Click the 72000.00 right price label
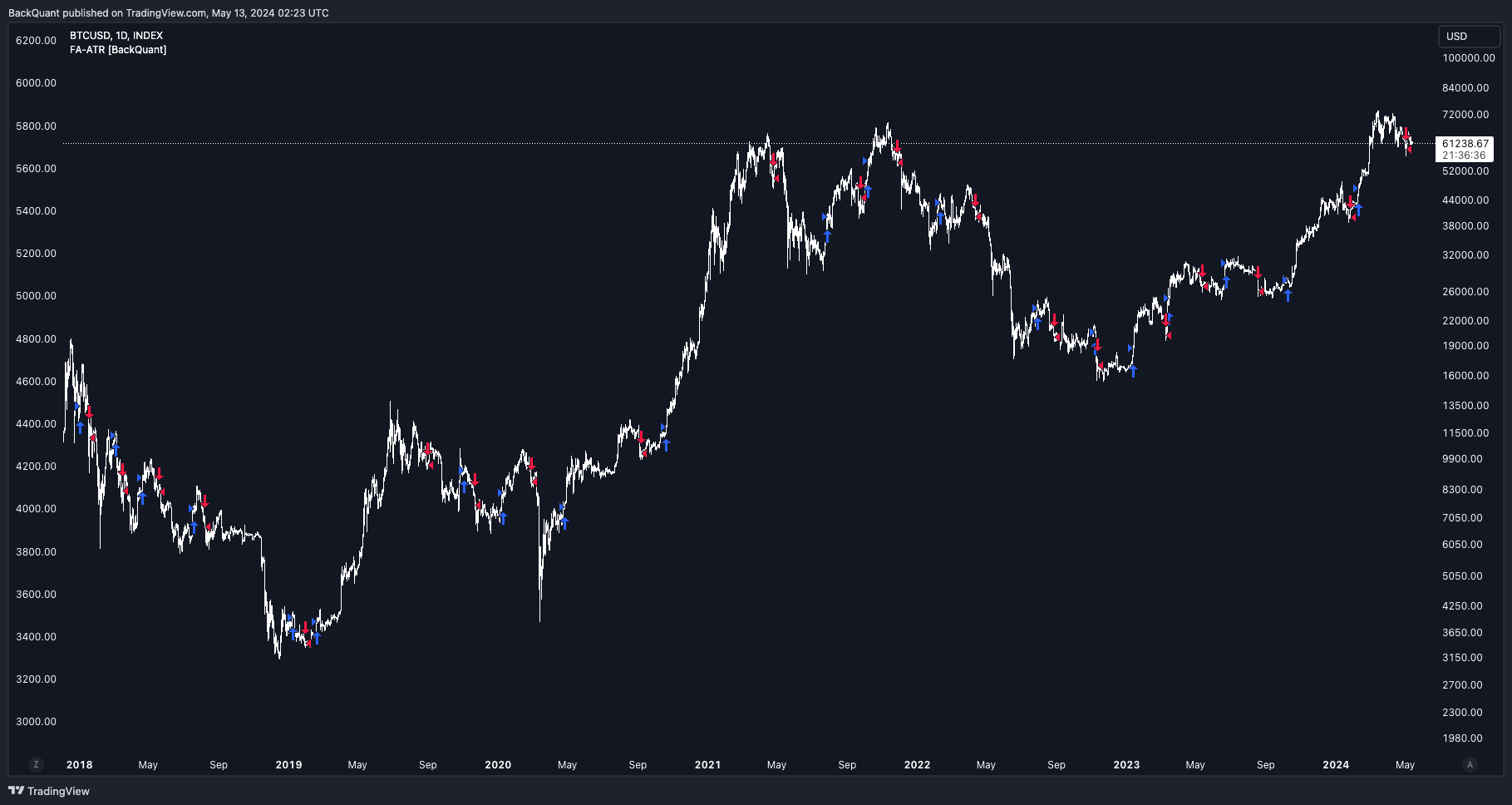 1465,115
